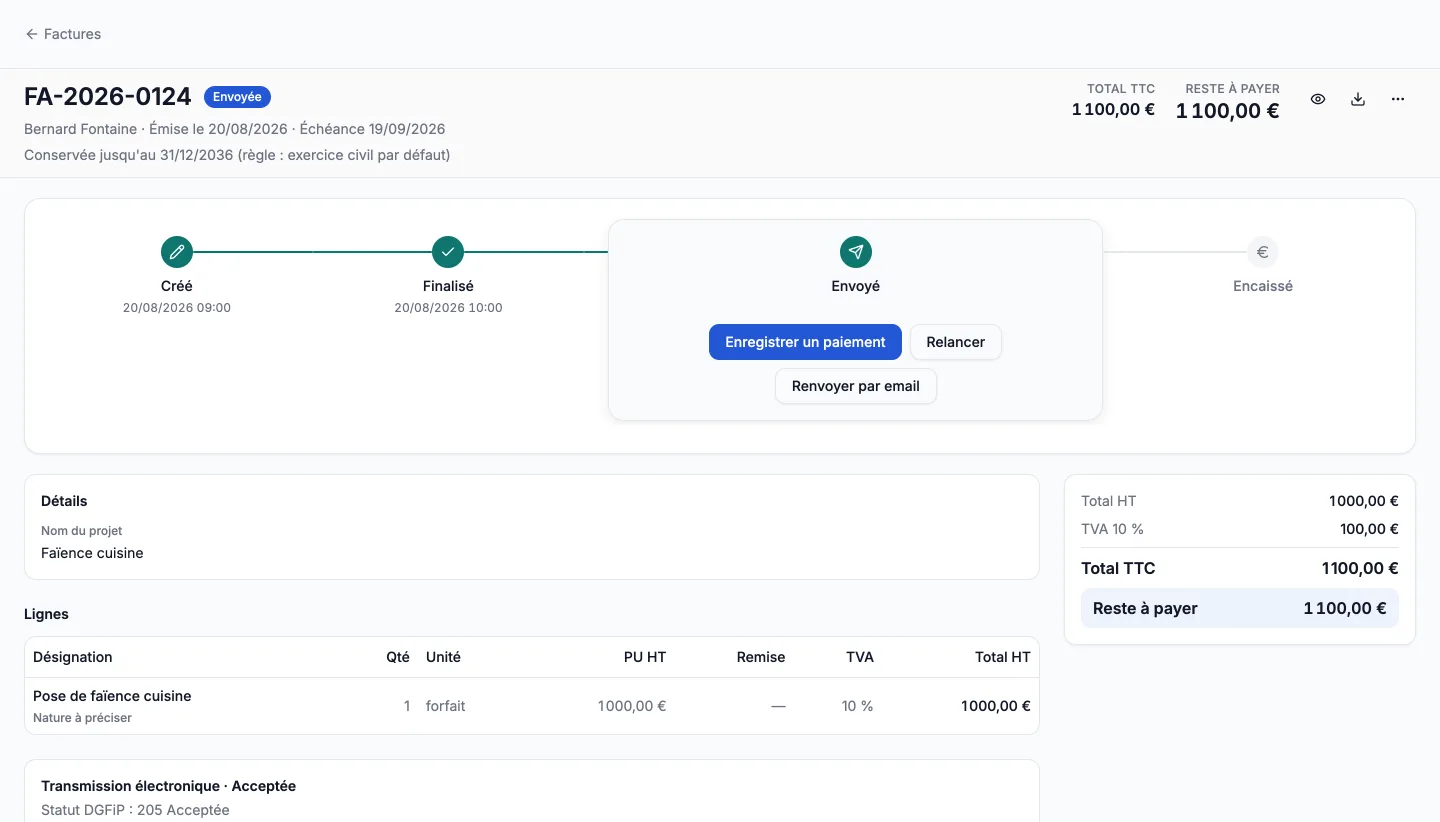
Task: Click the Envoyé paper plane icon
Action: click(856, 252)
